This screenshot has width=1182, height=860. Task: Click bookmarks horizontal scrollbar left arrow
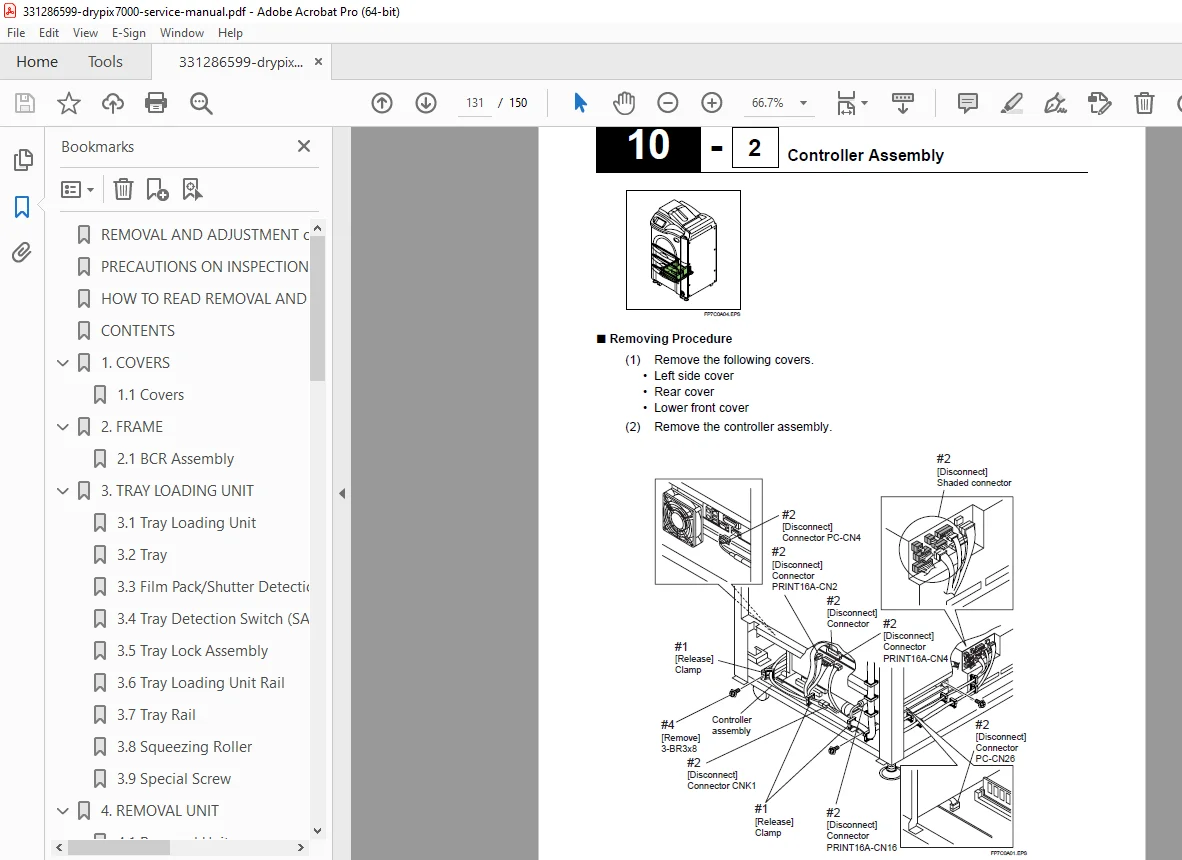coord(61,848)
